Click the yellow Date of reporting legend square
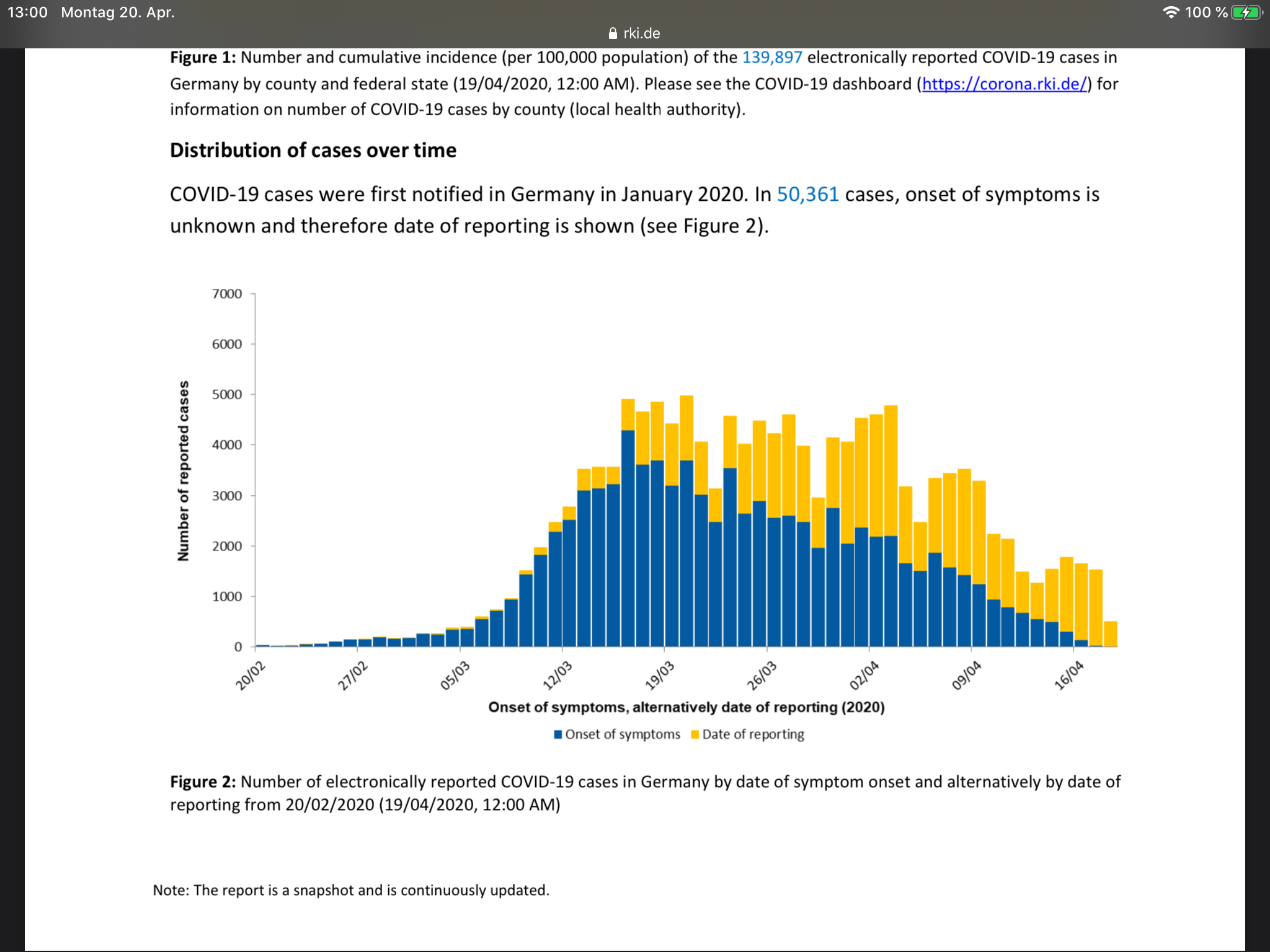1270x952 pixels. pos(695,734)
